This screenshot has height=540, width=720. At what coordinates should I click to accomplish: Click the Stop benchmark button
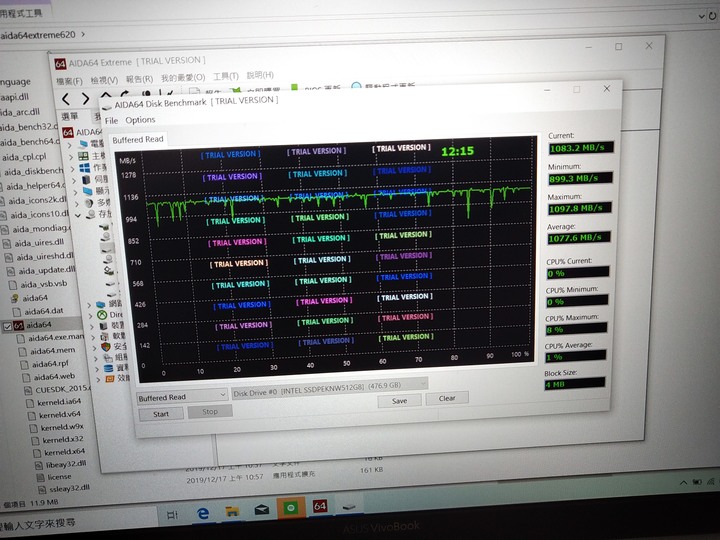pos(210,411)
